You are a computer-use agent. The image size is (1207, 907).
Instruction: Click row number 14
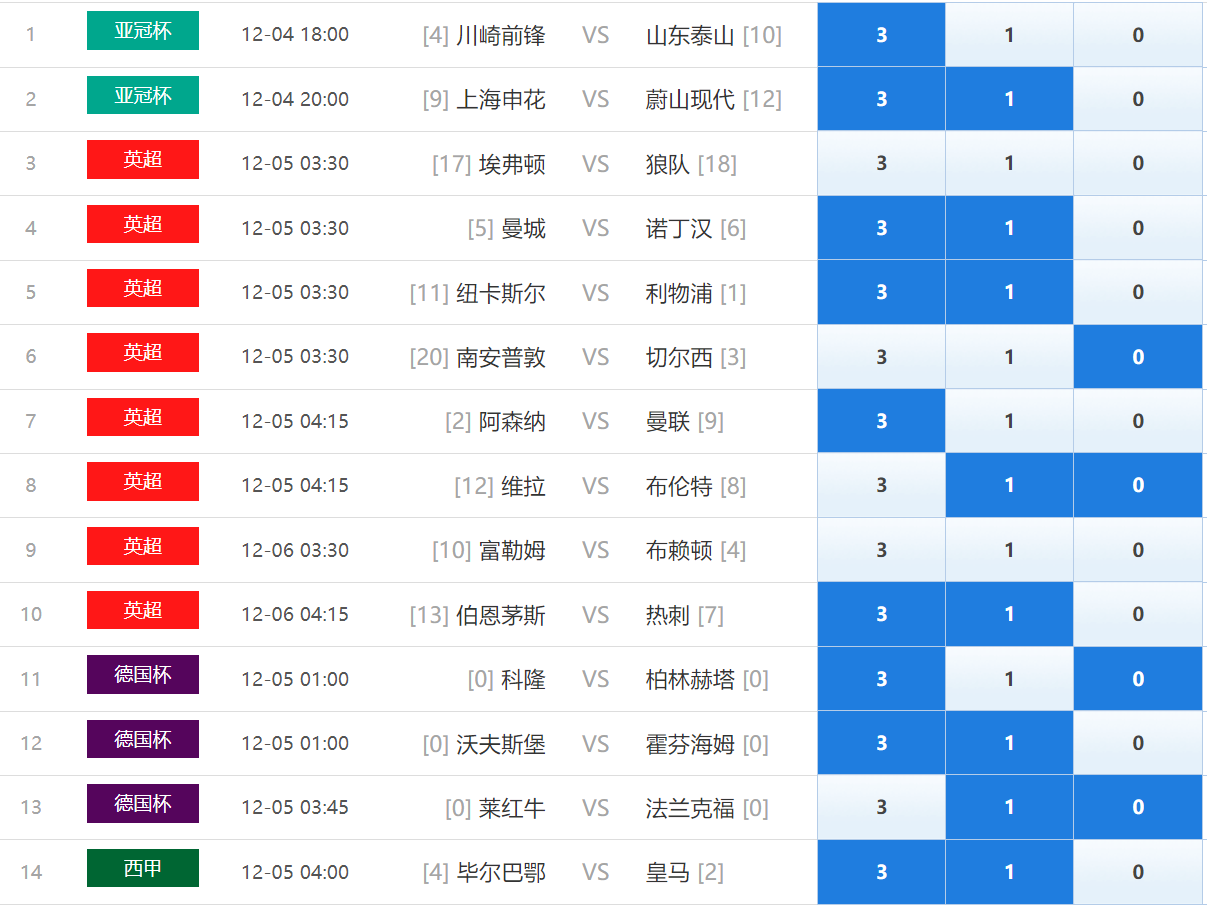(x=31, y=872)
